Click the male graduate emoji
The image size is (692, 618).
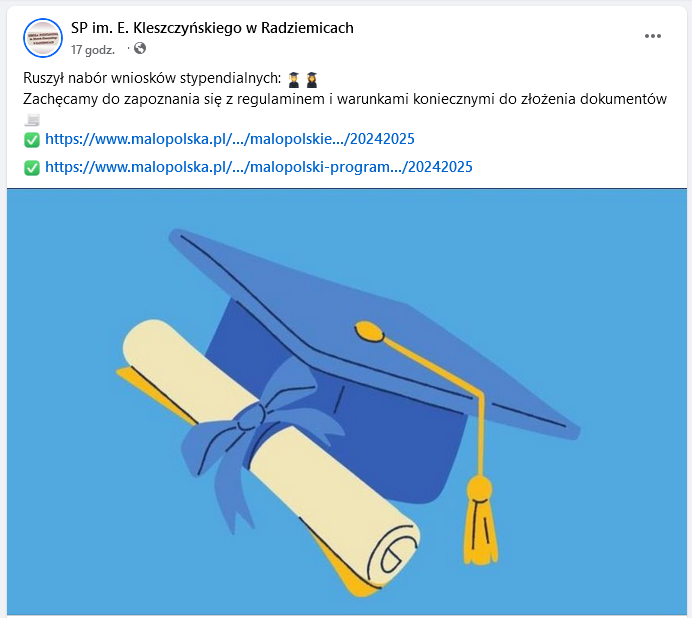294,79
